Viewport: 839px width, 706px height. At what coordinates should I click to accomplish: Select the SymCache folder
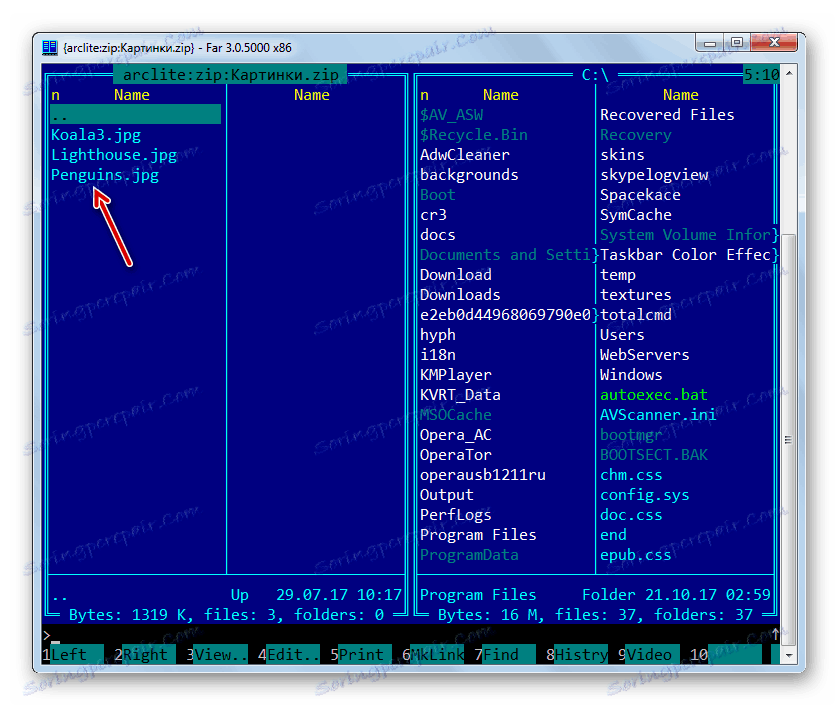(636, 215)
